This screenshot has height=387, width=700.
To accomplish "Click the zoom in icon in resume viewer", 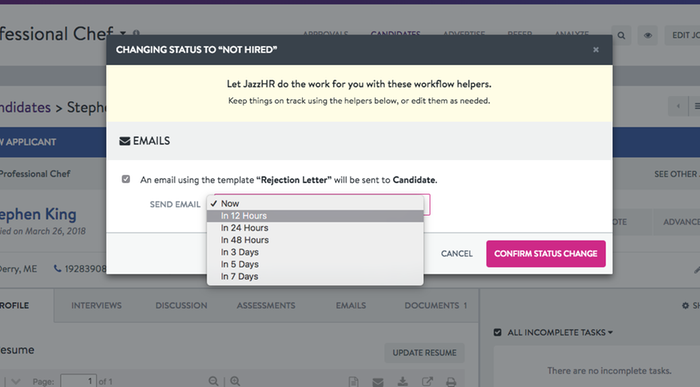I will (x=235, y=381).
